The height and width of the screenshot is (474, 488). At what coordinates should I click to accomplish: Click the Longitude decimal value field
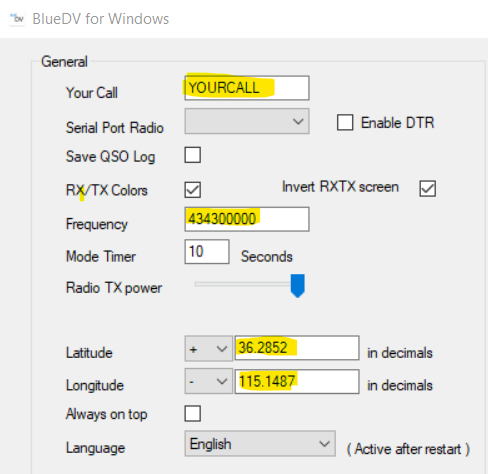coord(297,381)
